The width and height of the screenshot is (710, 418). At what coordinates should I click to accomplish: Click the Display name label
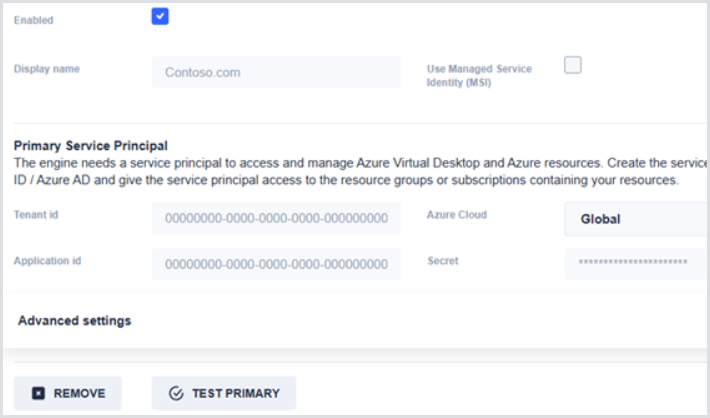pyautogui.click(x=47, y=69)
